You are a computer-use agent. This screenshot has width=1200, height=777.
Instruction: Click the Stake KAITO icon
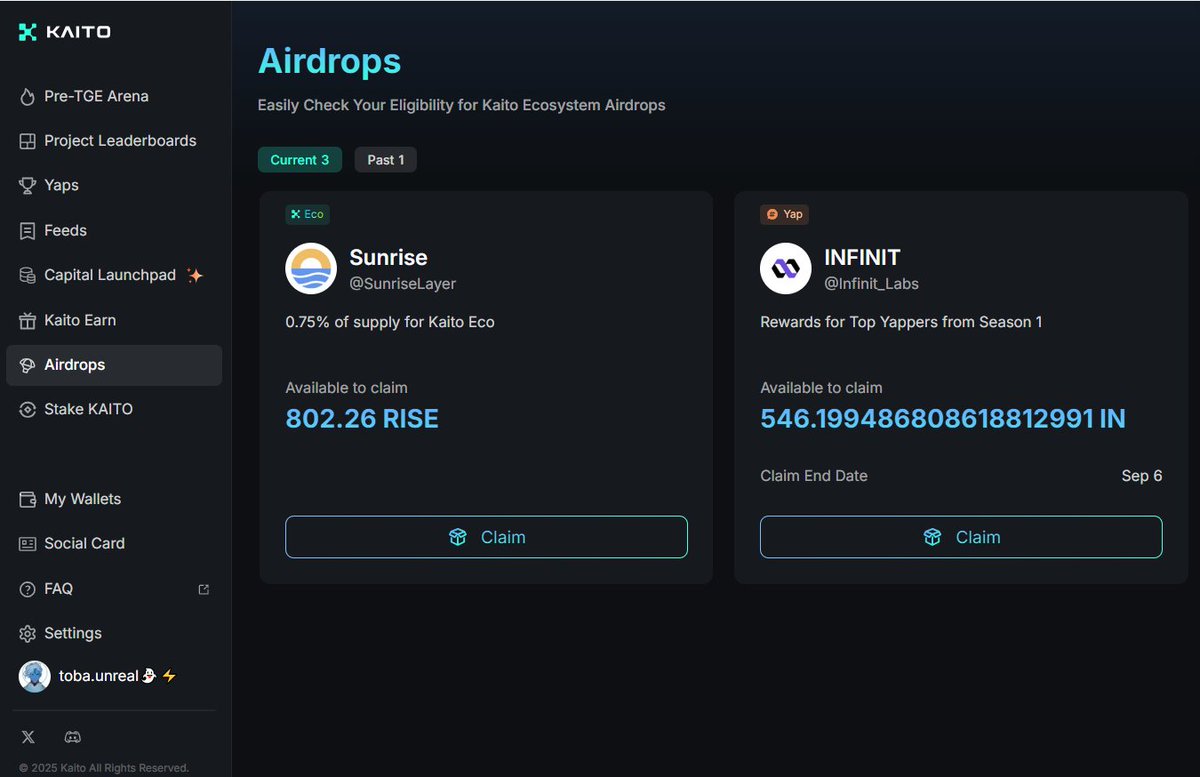(x=28, y=410)
